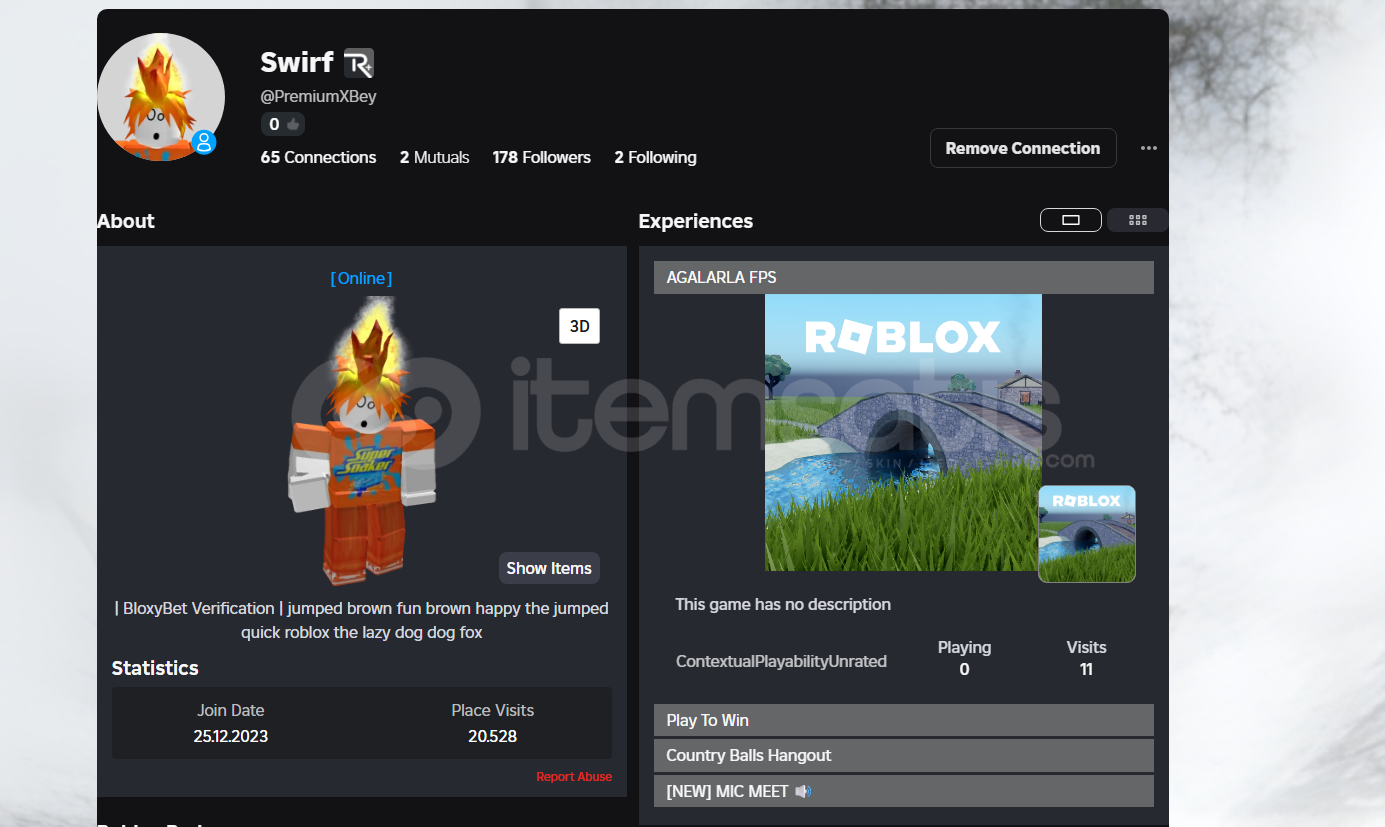
Task: Click the @PremiumXBey username text
Action: click(x=318, y=97)
